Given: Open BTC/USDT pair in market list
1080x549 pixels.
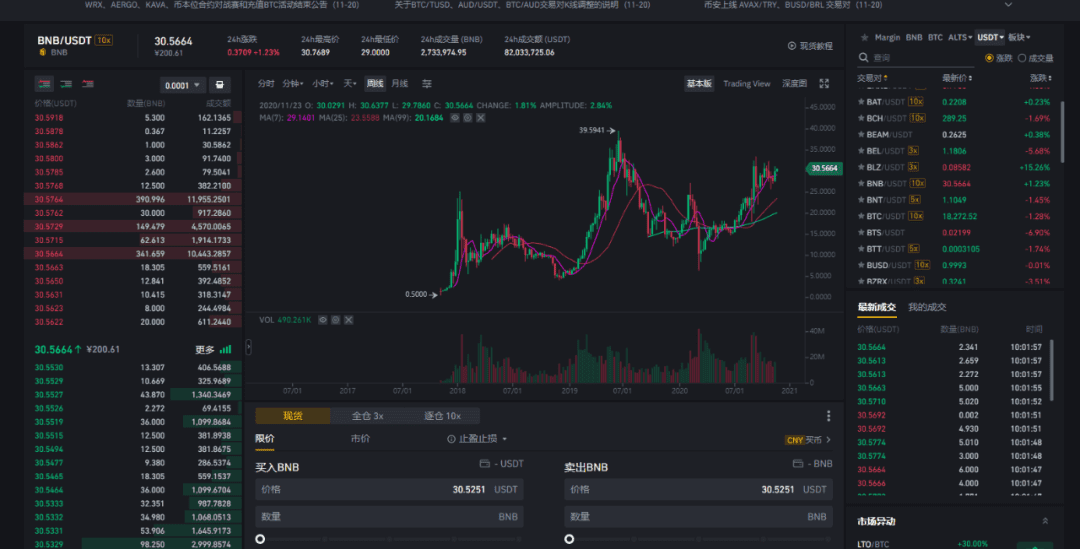Looking at the screenshot, I should click(x=955, y=216).
